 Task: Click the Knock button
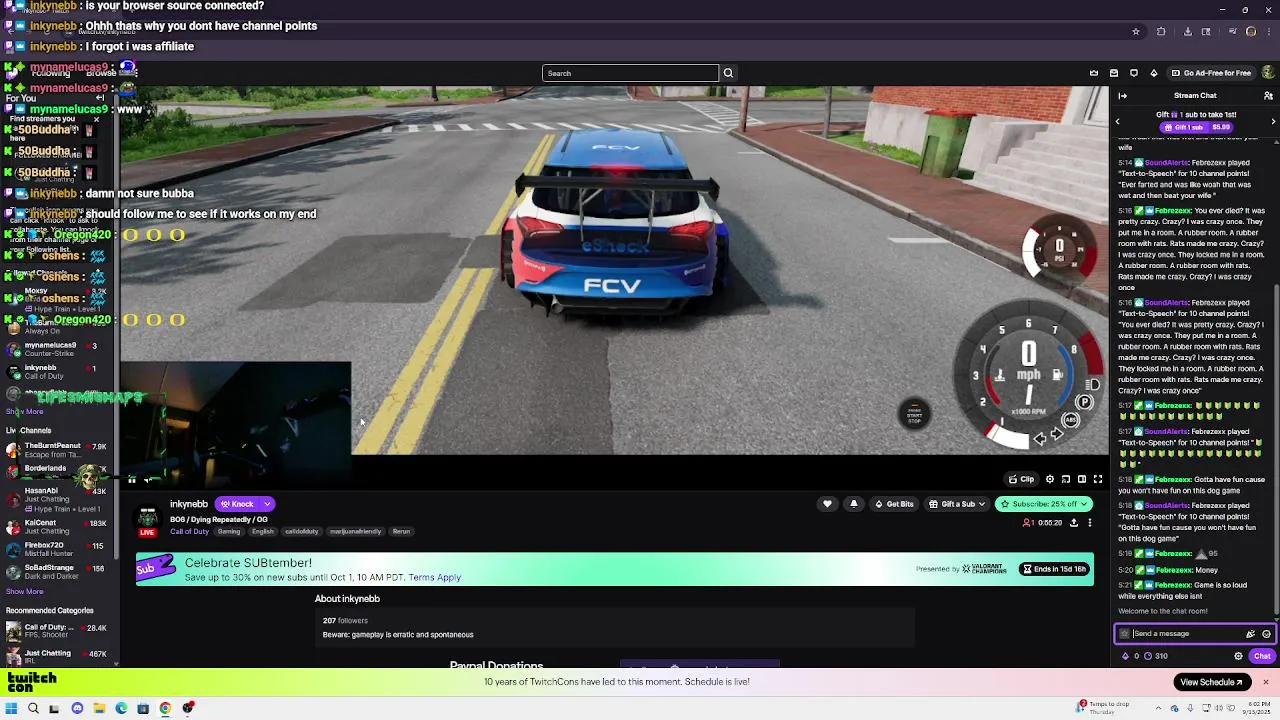pyautogui.click(x=237, y=504)
